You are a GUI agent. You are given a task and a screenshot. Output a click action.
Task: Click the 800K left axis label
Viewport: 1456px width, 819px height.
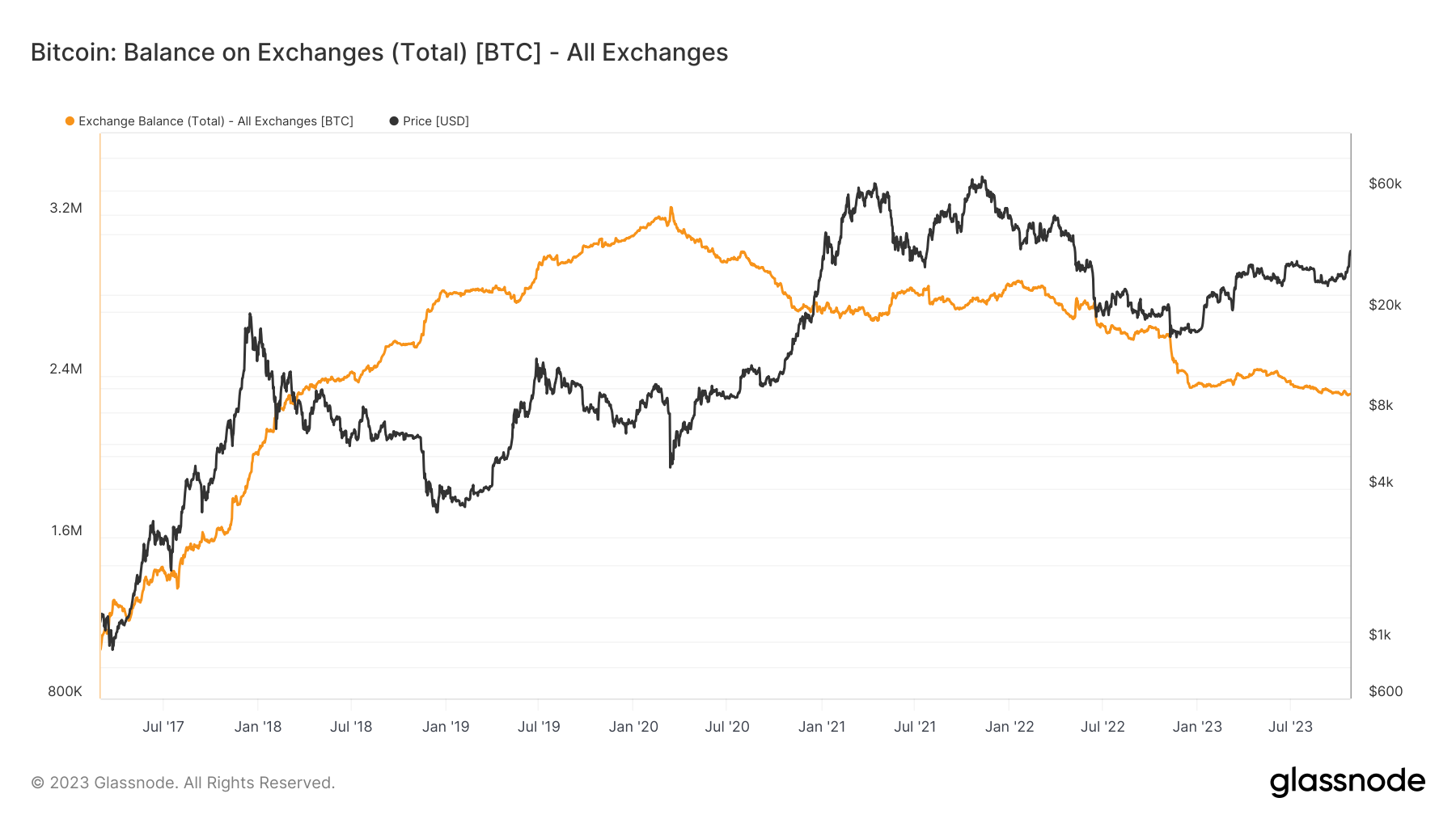point(66,691)
